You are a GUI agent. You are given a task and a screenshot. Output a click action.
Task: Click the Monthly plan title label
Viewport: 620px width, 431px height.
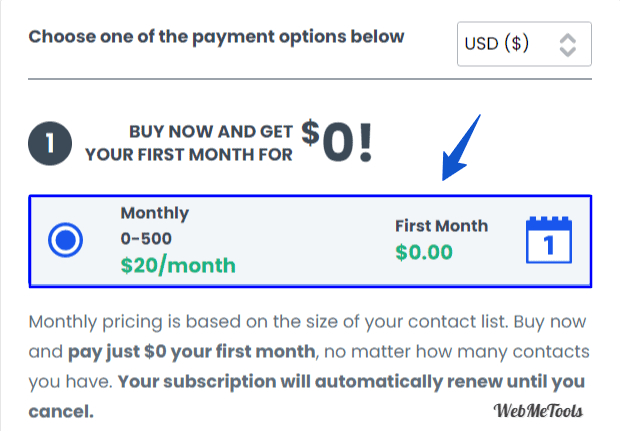click(x=155, y=214)
